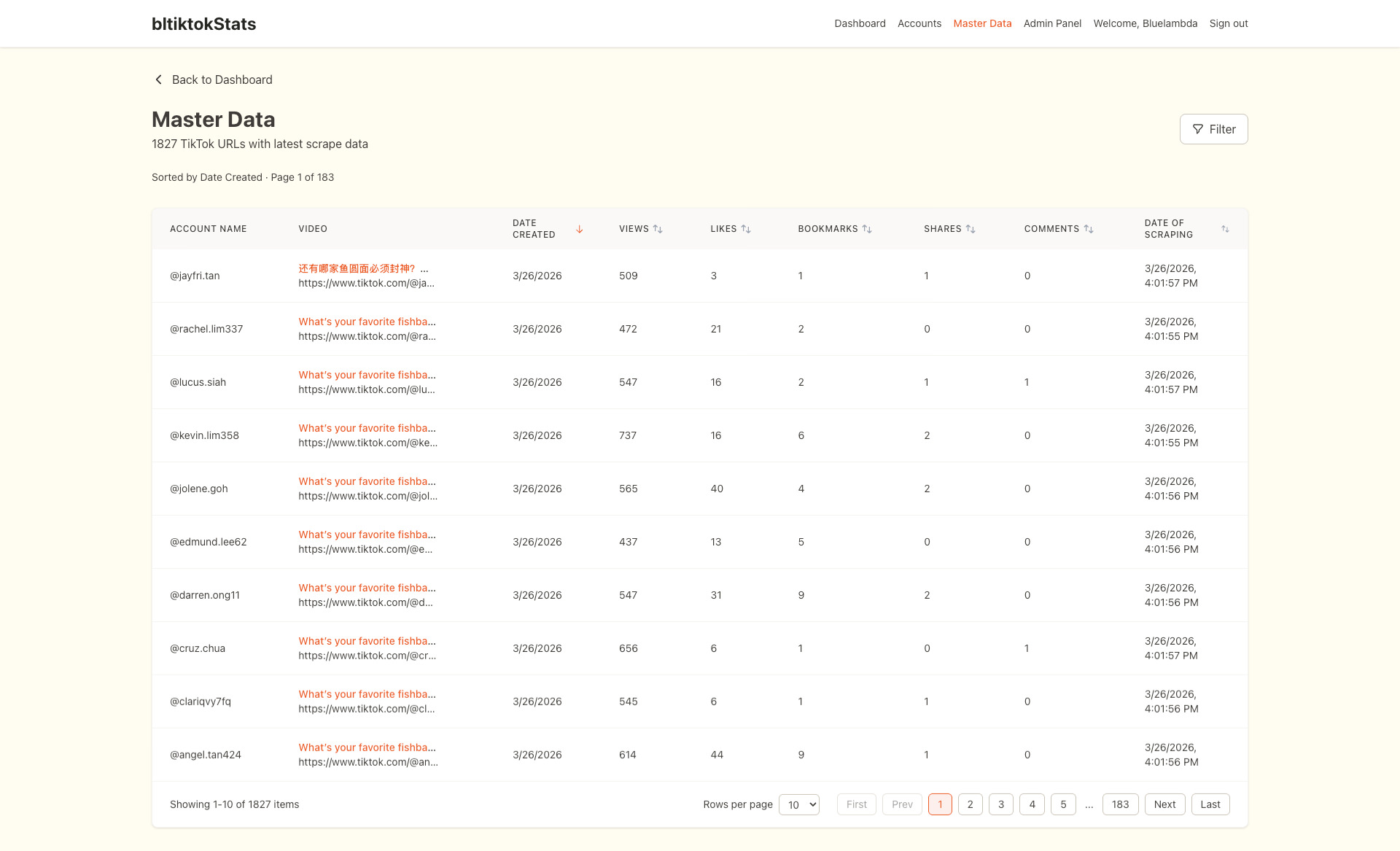Viewport: 1400px width, 851px height.
Task: Open @jolene.goh video title link
Action: 367,481
